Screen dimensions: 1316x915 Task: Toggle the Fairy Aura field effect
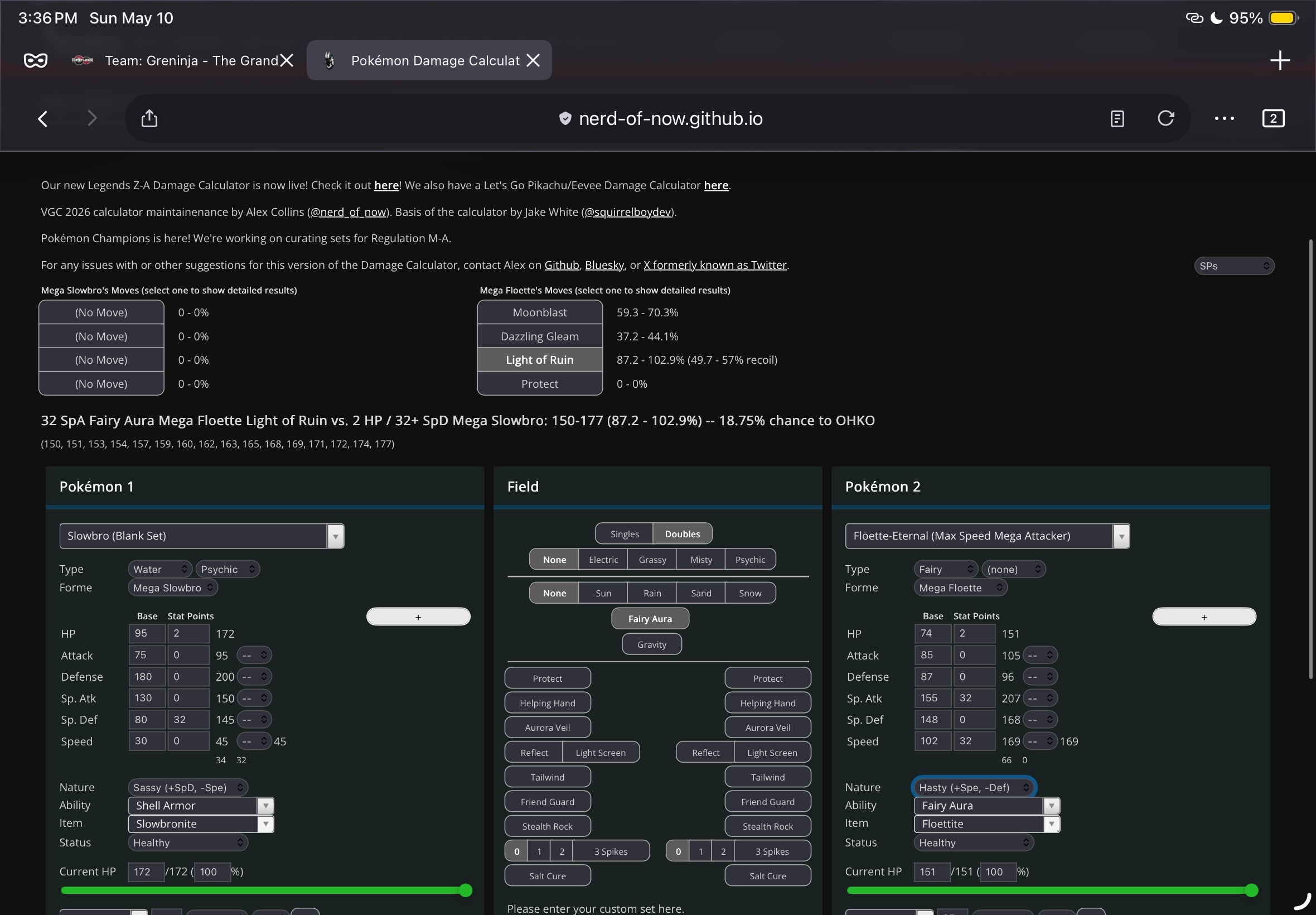(650, 619)
